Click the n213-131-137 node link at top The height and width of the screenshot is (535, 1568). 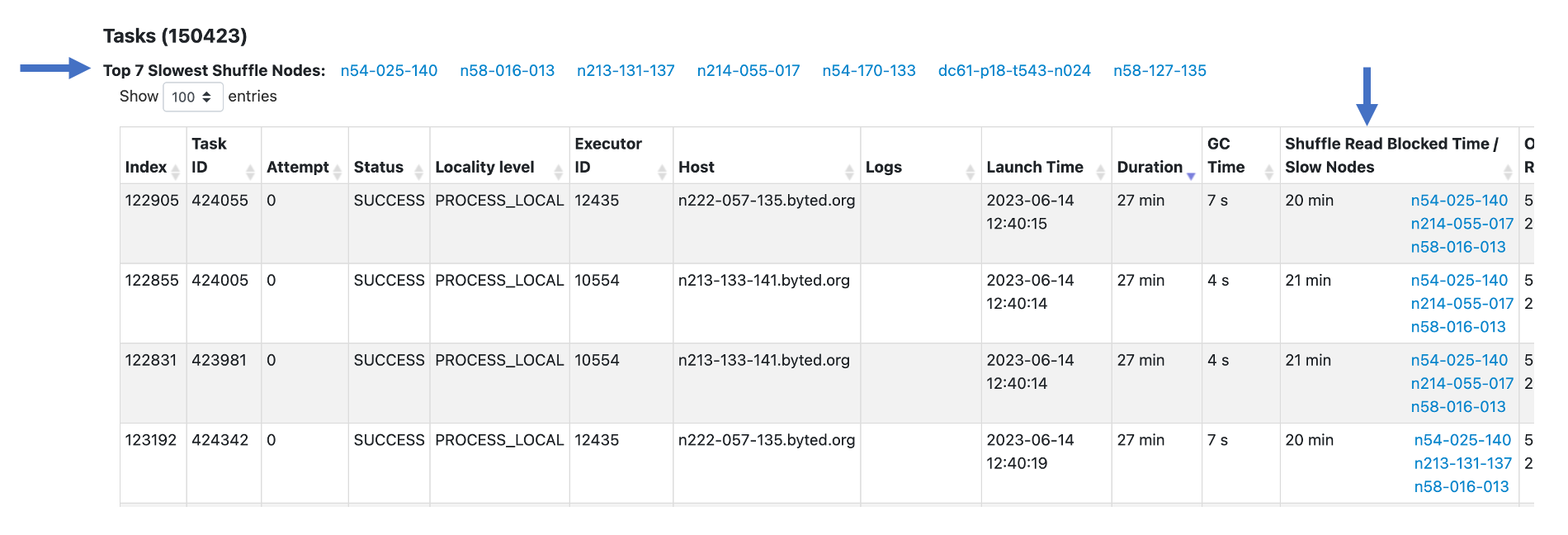626,71
